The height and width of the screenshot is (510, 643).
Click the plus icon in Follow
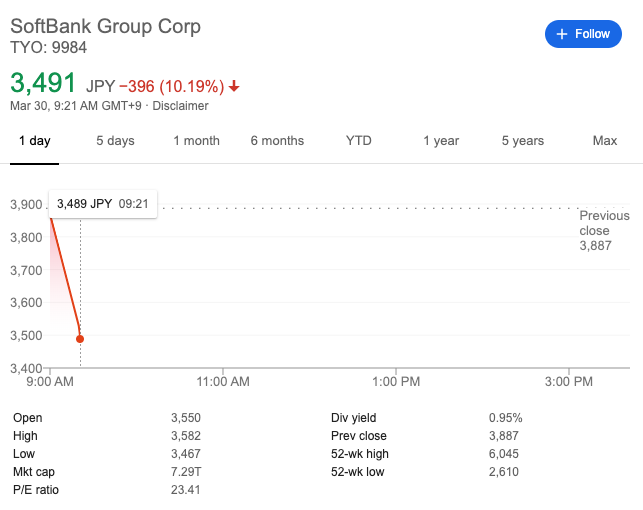[x=561, y=34]
